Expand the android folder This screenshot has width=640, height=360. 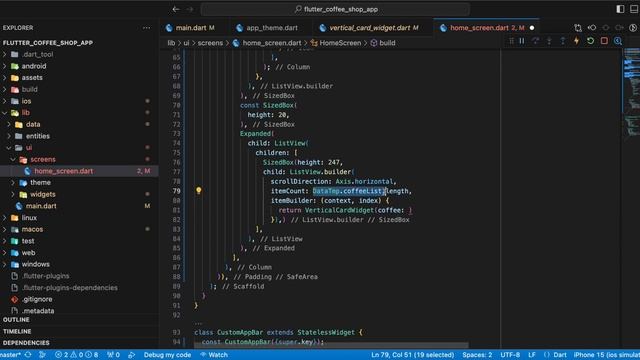[33, 66]
